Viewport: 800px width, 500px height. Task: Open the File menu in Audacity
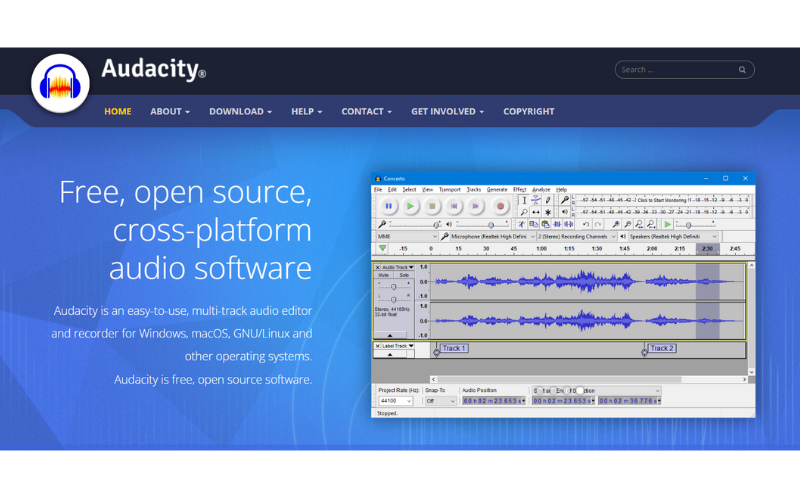(x=378, y=189)
